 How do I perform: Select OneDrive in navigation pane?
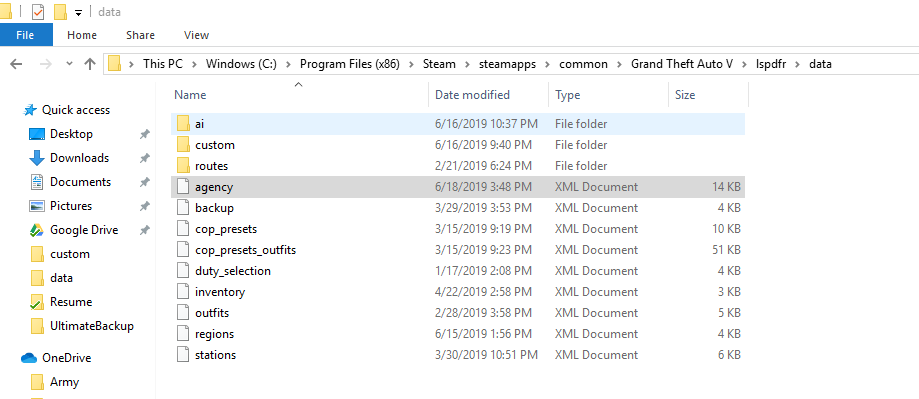coord(66,357)
